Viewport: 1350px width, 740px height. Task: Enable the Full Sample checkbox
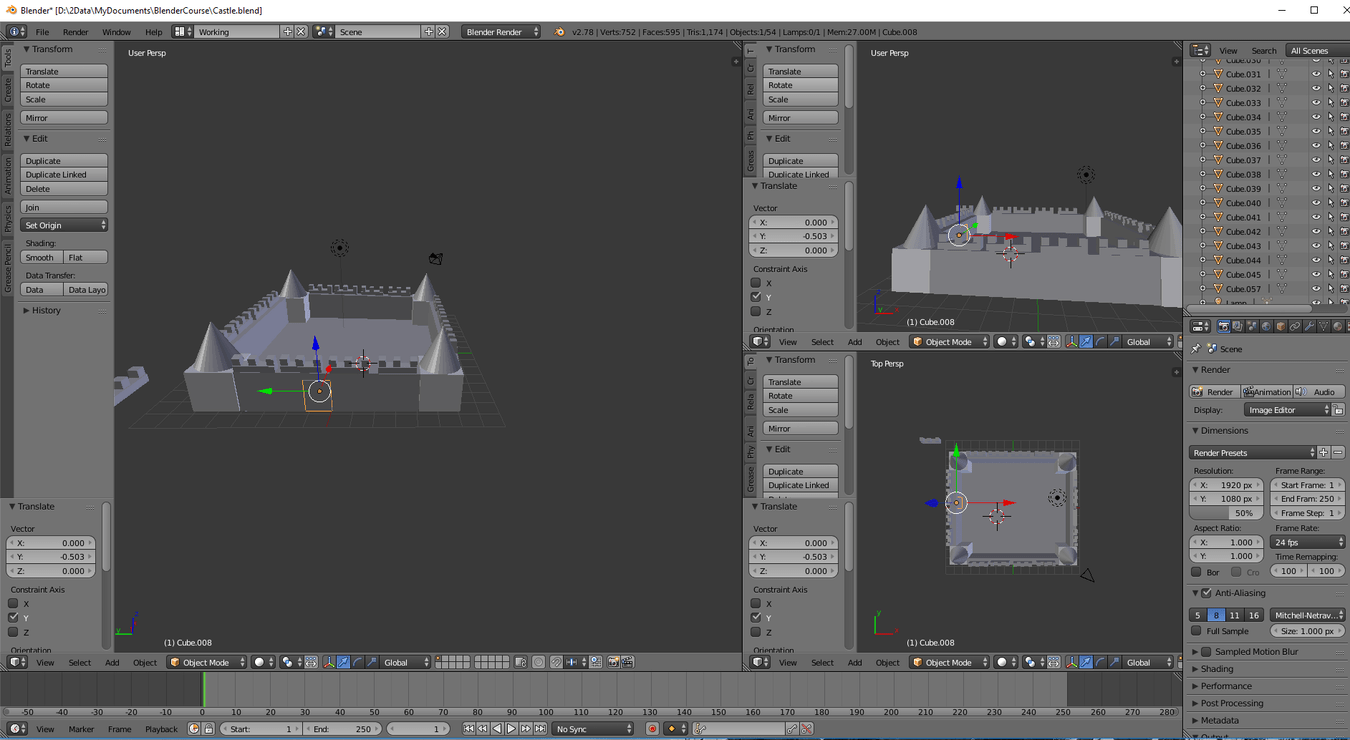[1196, 631]
